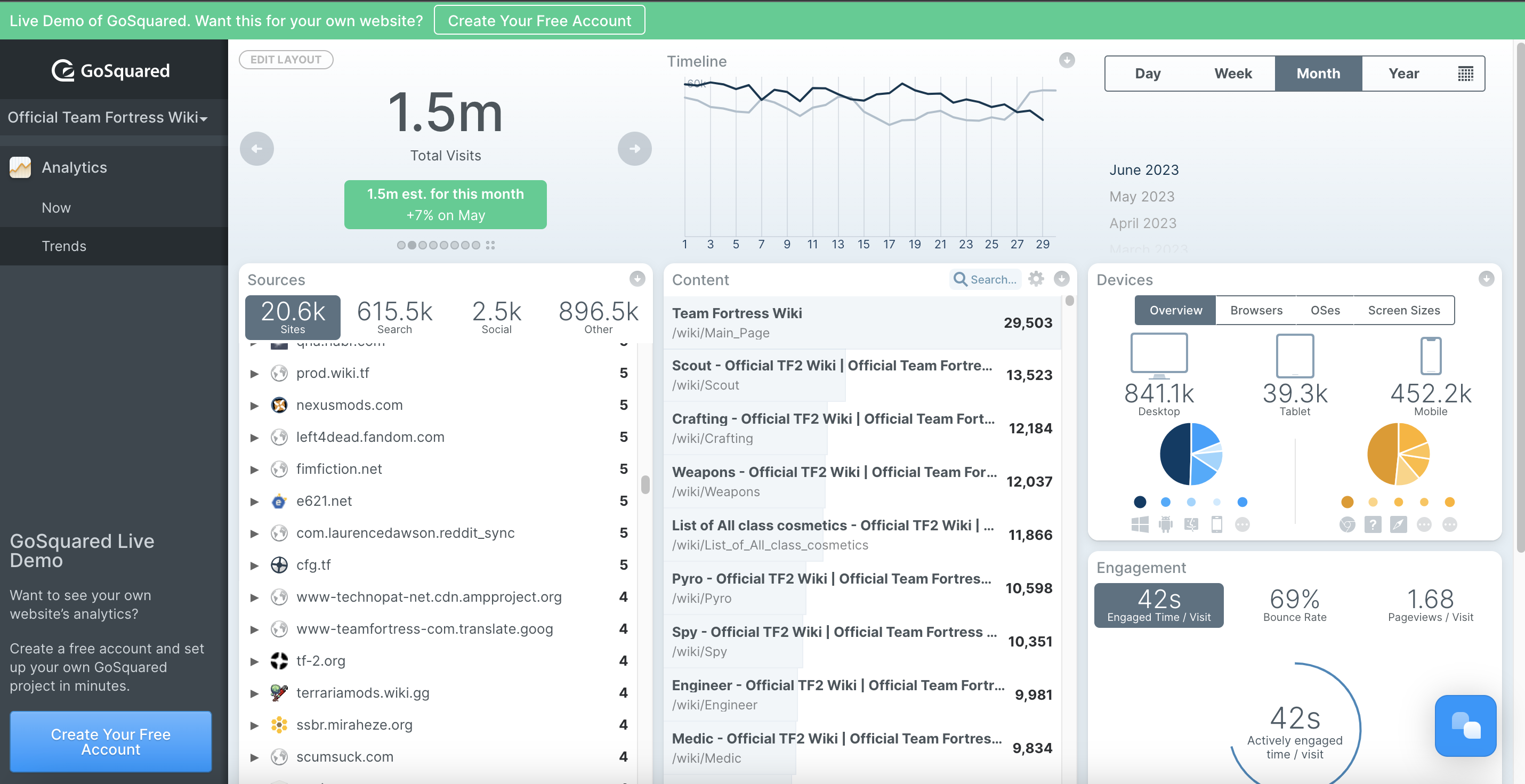Select the iOS phone icon in OS legend
1525x784 pixels.
pos(1216,524)
